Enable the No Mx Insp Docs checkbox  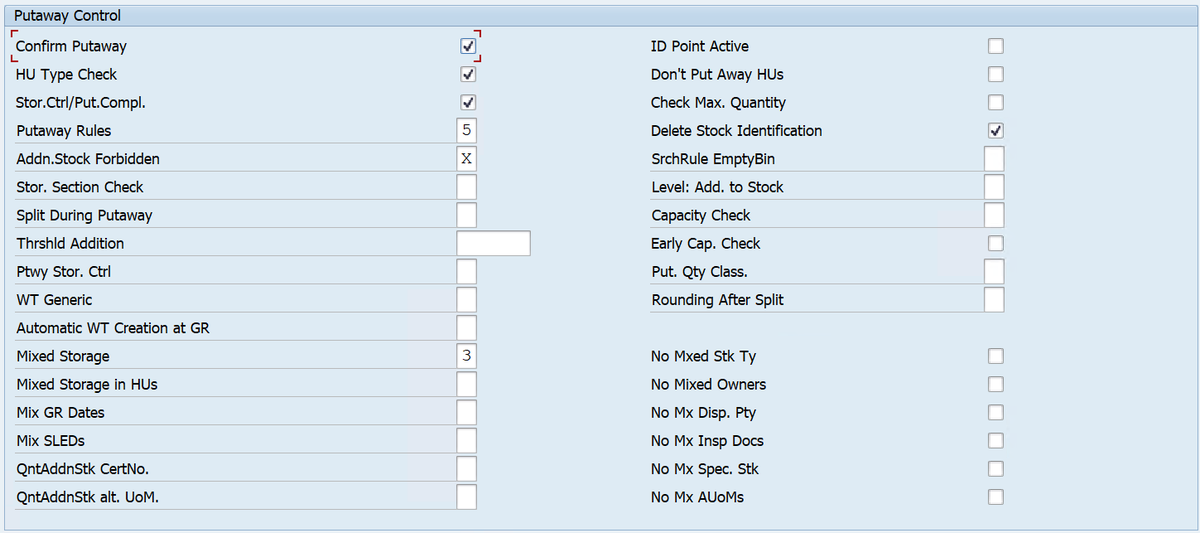click(x=995, y=441)
